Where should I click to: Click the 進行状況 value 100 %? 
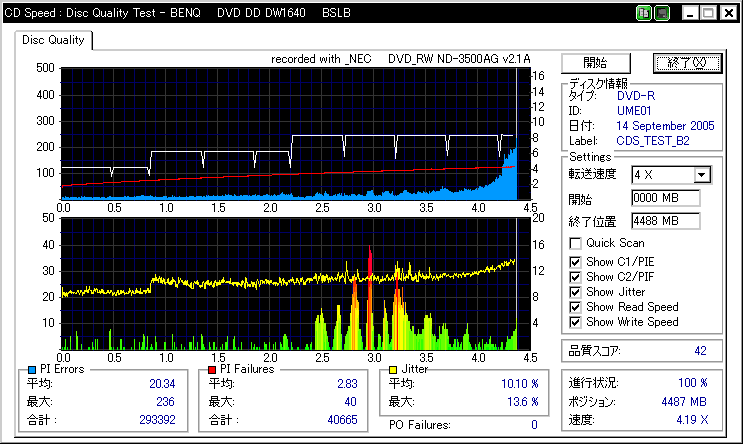693,383
